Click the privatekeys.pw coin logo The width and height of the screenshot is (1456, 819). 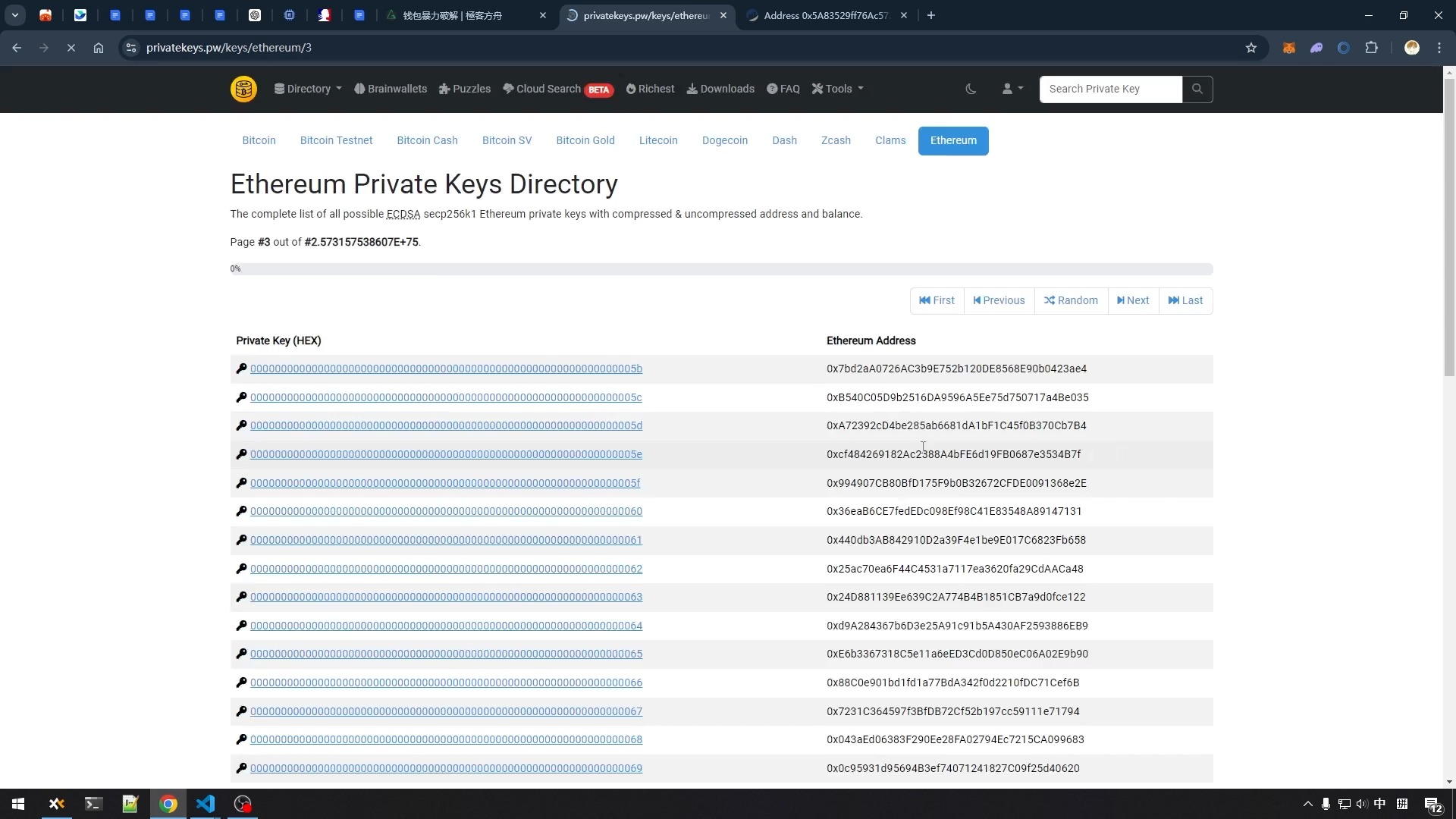243,89
